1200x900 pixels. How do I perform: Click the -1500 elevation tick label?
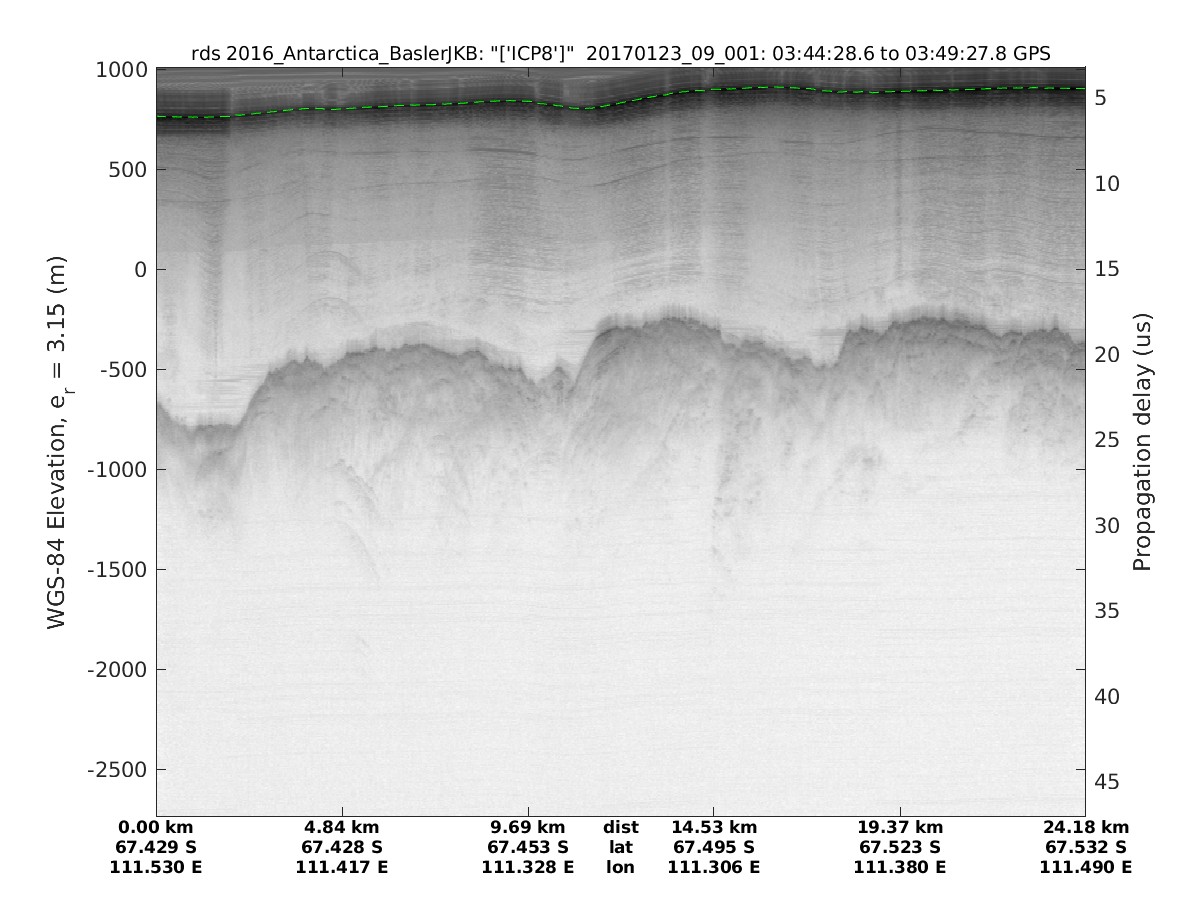(x=116, y=570)
